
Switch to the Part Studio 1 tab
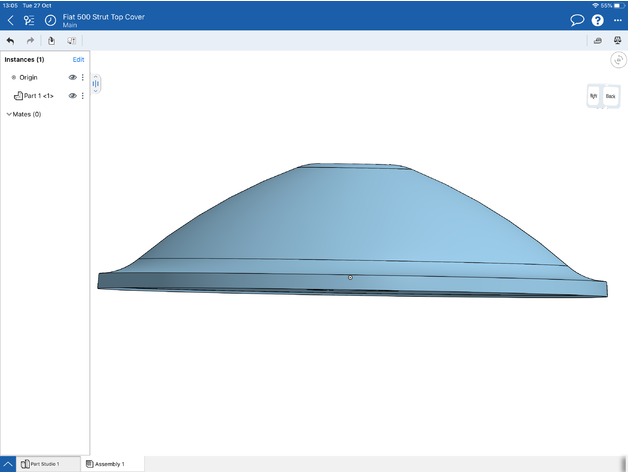pos(48,464)
